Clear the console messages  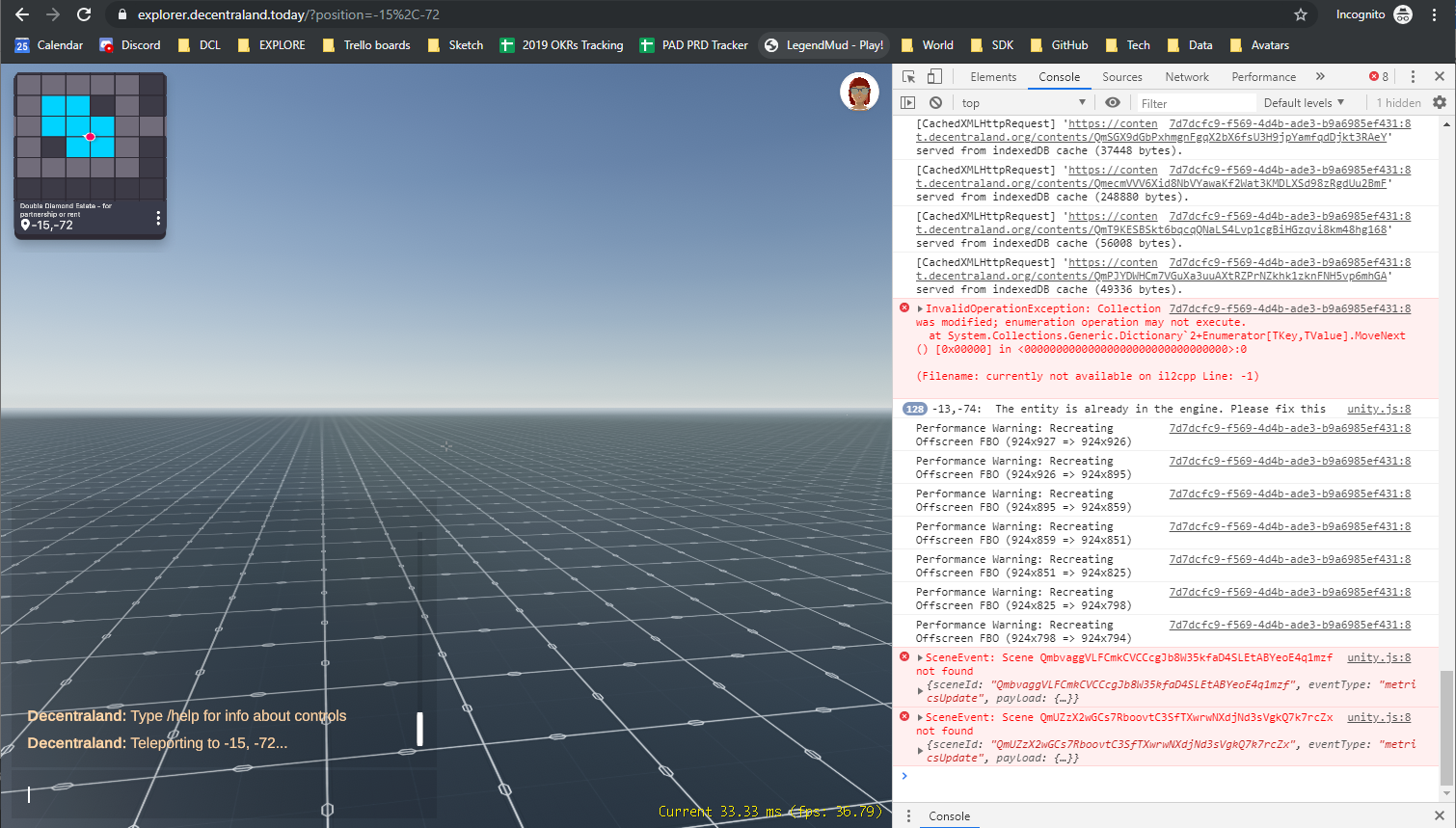934,102
